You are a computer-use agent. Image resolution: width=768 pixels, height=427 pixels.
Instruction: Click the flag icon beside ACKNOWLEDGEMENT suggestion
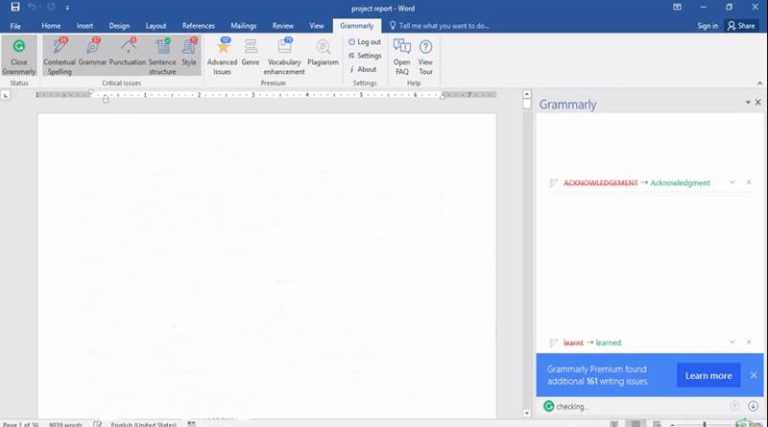(x=553, y=183)
